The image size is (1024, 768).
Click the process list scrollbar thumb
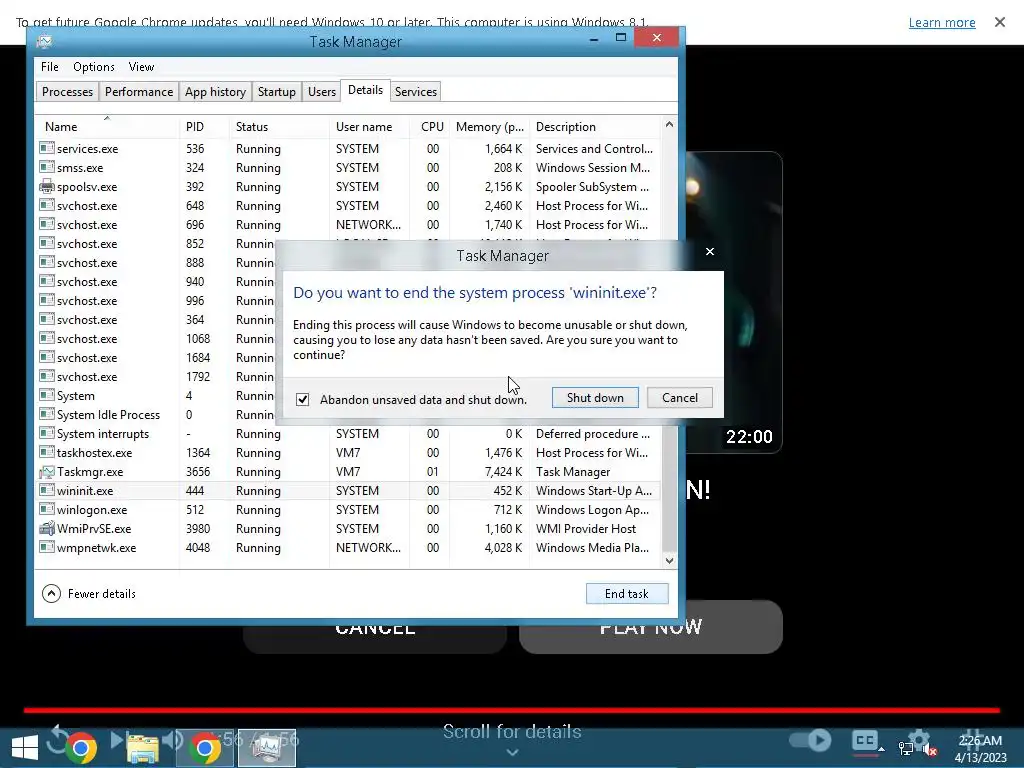(669, 487)
